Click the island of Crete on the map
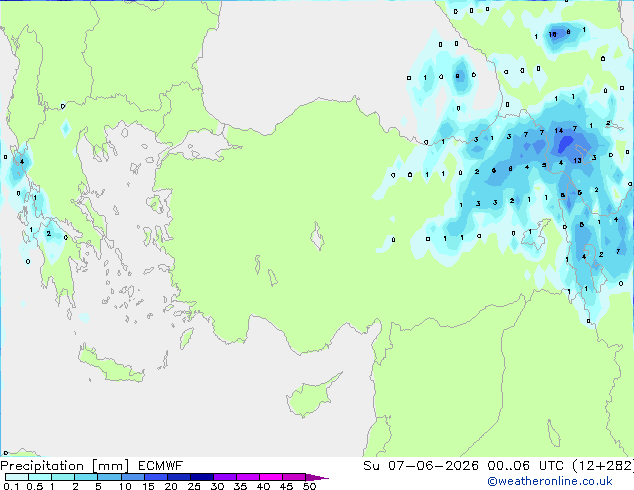The height and width of the screenshot is (490, 634). (110, 364)
